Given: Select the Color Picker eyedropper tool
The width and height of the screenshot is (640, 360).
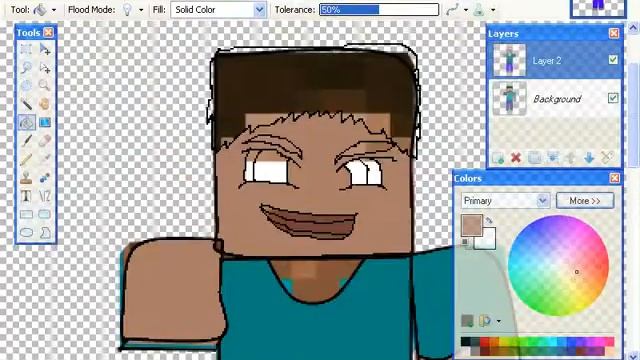Looking at the screenshot, I should point(45,159).
